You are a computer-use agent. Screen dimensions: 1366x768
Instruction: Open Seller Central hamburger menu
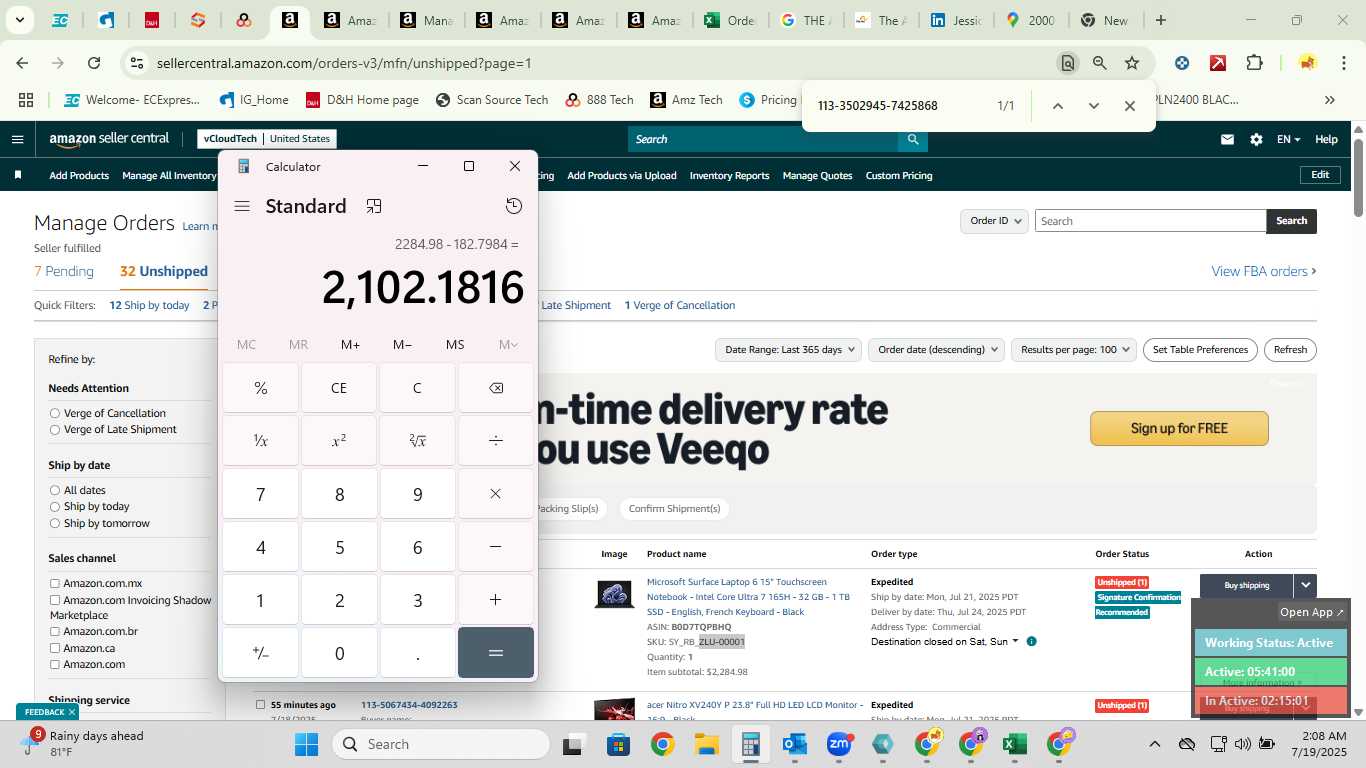click(x=17, y=139)
